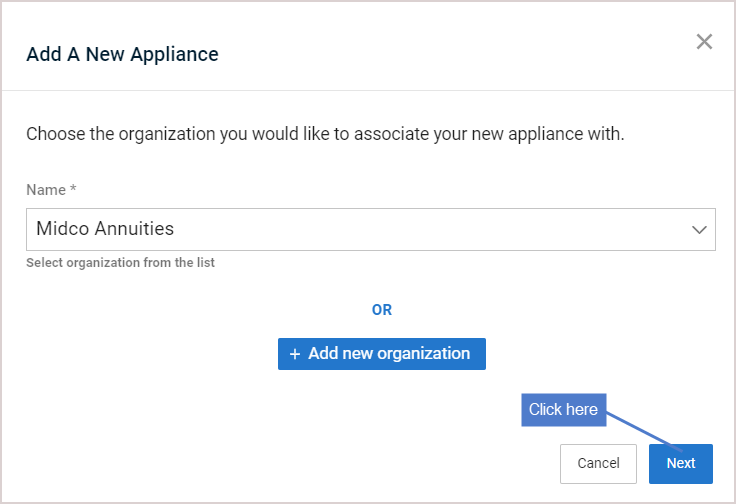Click the "Add A New Appliance" title

coord(122,54)
